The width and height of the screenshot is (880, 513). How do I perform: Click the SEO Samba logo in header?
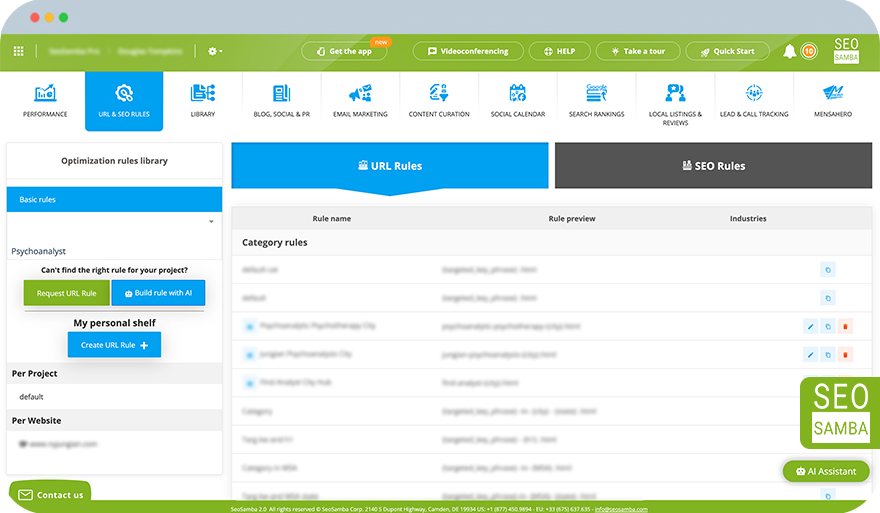tap(846, 51)
